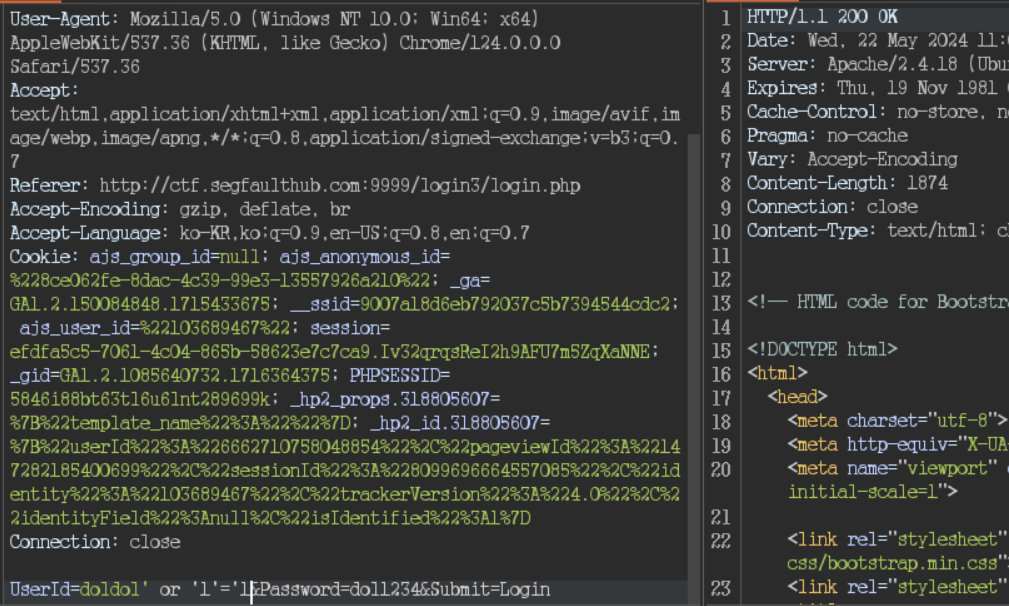This screenshot has height=606, width=1009.
Task: Click the <!DOCTYPE html> line
Action: point(822,350)
